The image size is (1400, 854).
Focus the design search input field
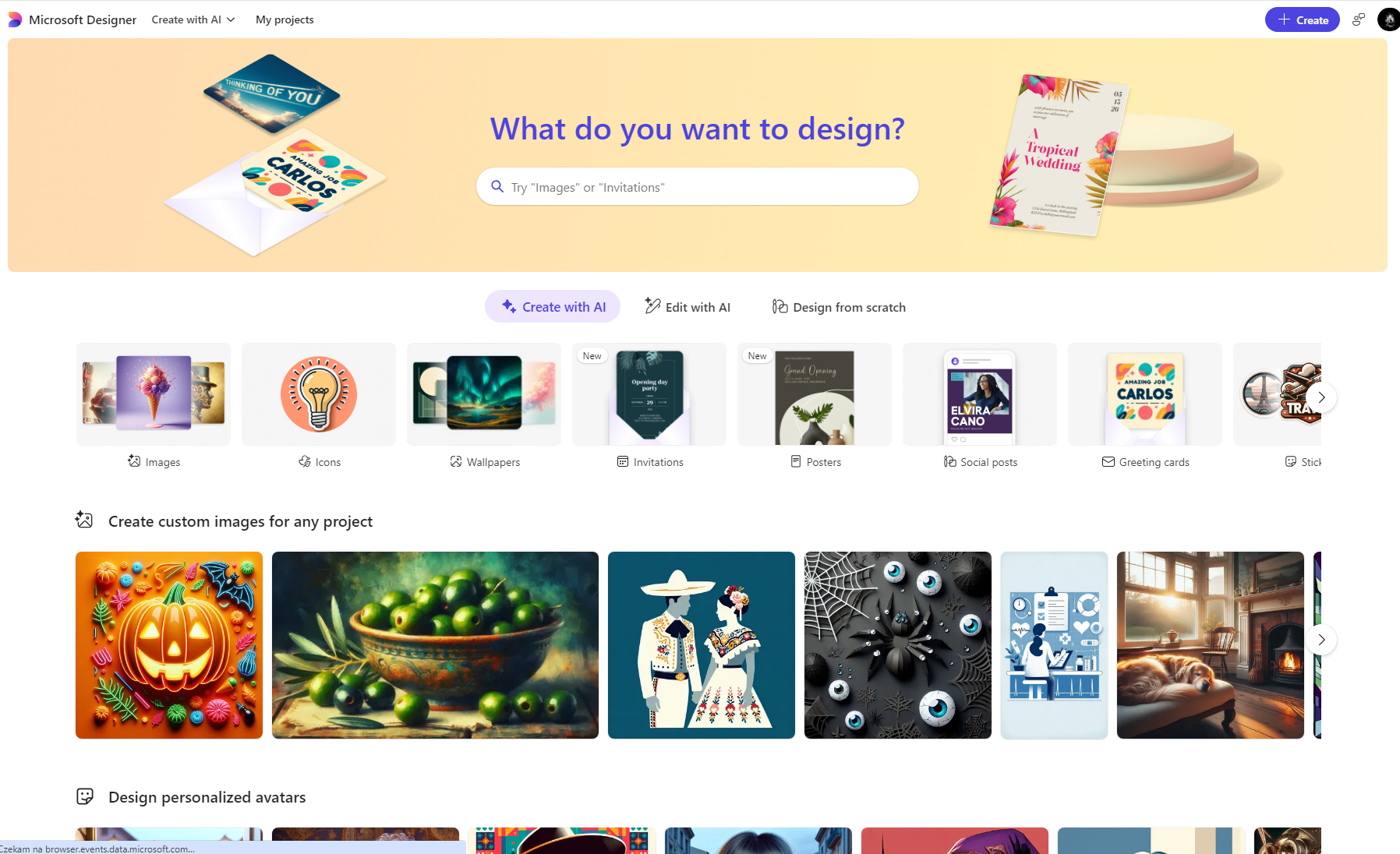pyautogui.click(x=698, y=187)
